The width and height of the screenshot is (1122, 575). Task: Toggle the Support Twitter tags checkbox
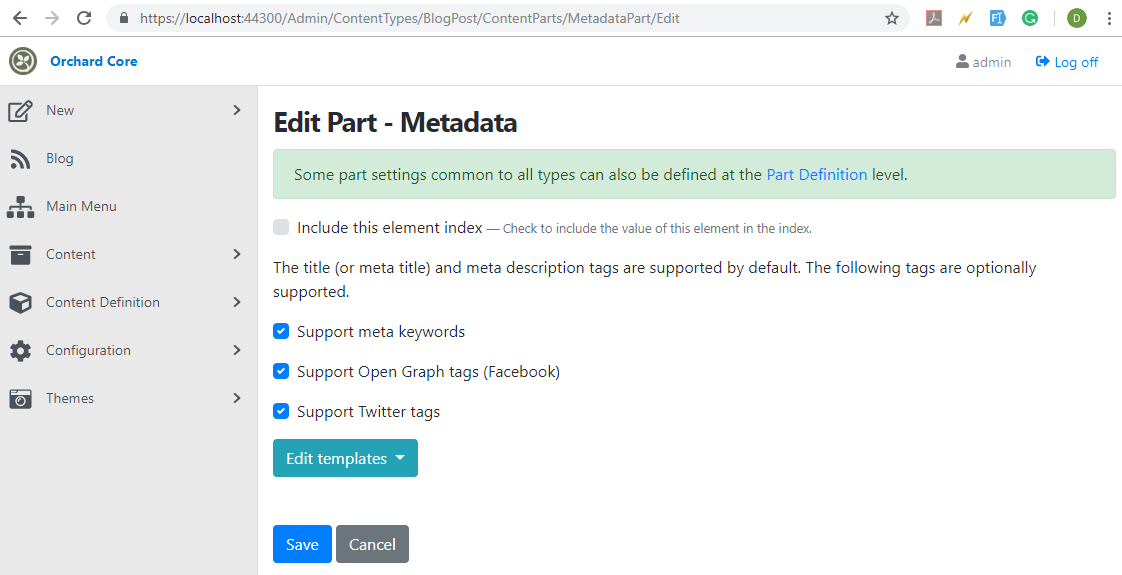[281, 411]
